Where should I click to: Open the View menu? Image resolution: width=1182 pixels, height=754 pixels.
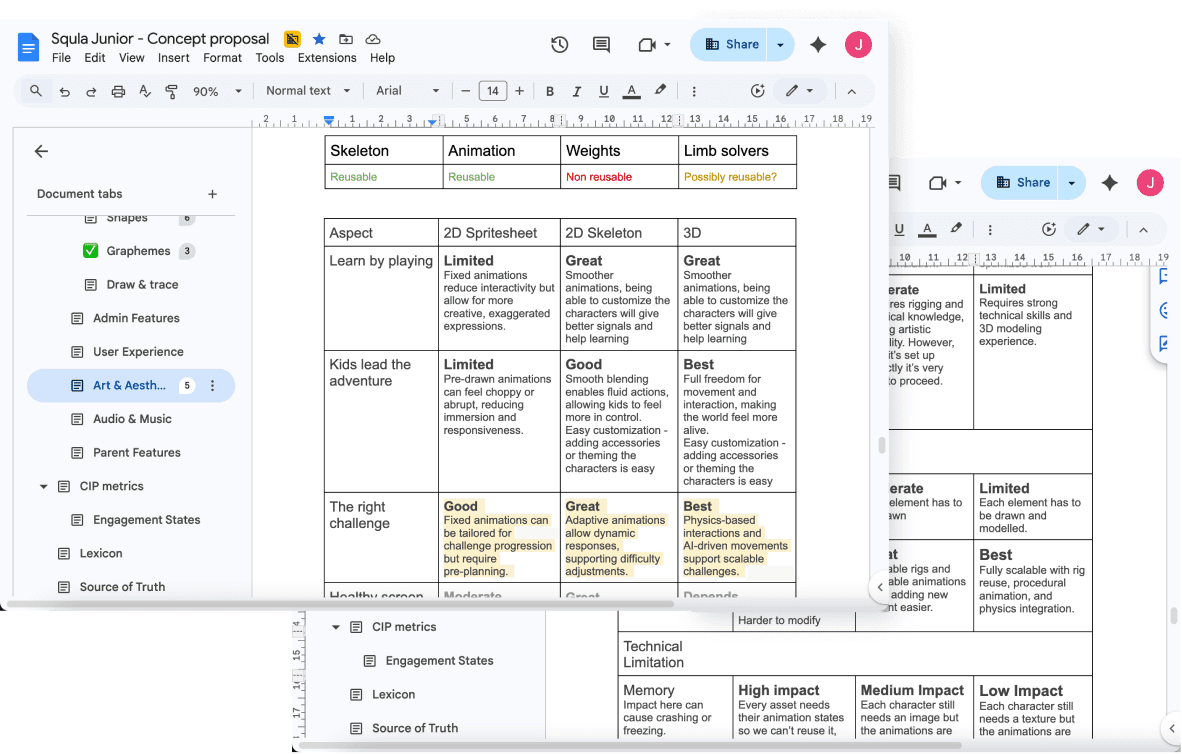pos(131,58)
